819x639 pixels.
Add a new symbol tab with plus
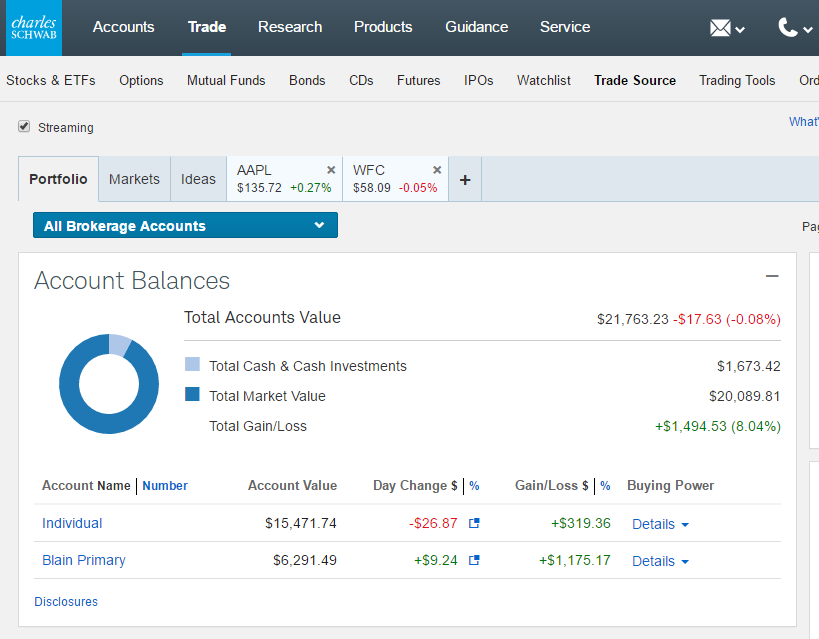pyautogui.click(x=465, y=180)
